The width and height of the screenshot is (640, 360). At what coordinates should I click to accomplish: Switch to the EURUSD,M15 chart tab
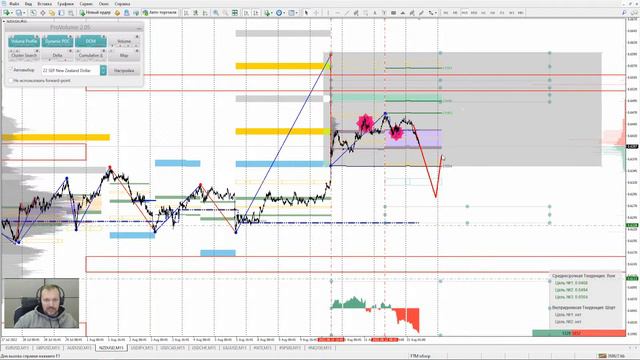point(17,348)
